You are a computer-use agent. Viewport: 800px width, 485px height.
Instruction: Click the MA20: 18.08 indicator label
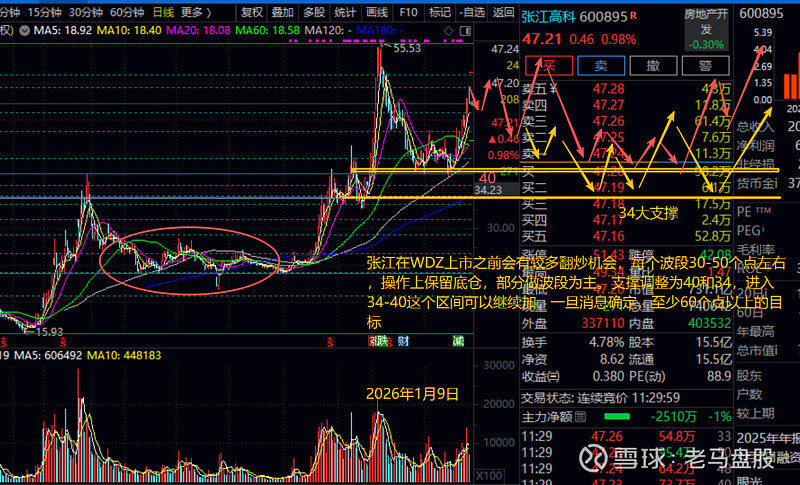click(198, 31)
